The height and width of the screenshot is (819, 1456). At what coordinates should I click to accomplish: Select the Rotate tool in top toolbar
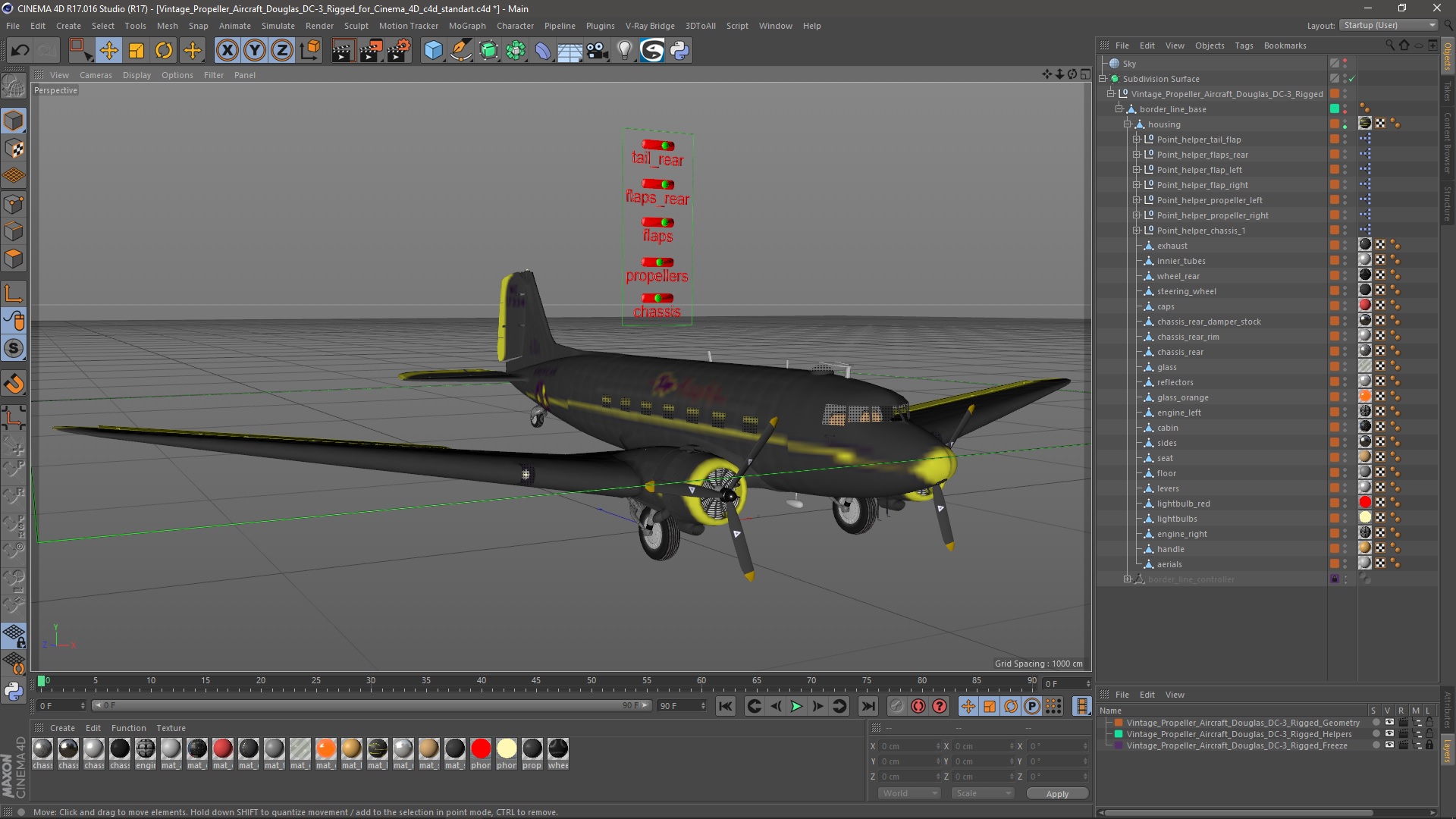[164, 51]
